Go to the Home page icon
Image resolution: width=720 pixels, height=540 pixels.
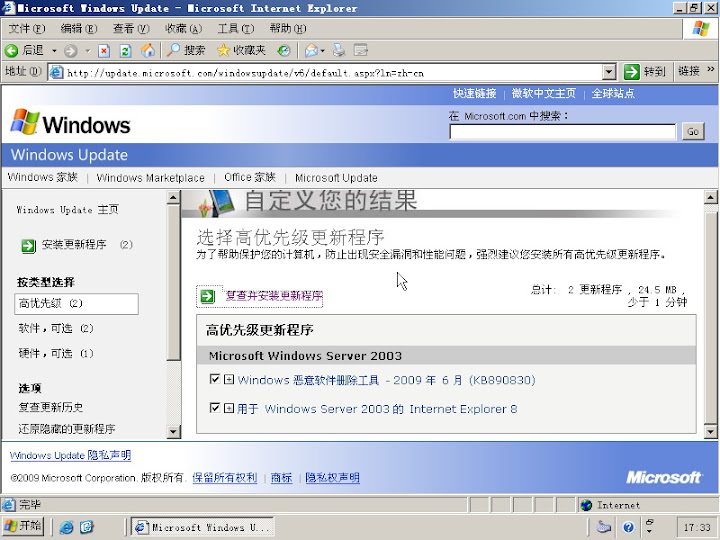pyautogui.click(x=147, y=51)
